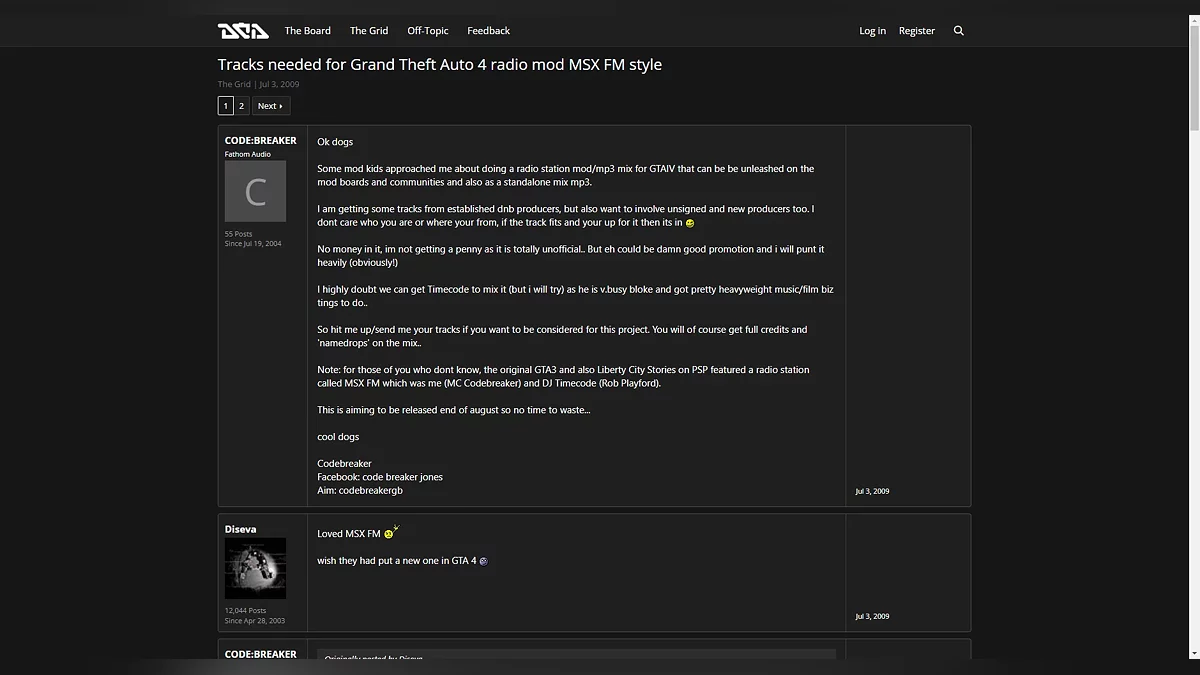Viewport: 1200px width, 675px height.
Task: Click the DOA site logo
Action: [243, 31]
